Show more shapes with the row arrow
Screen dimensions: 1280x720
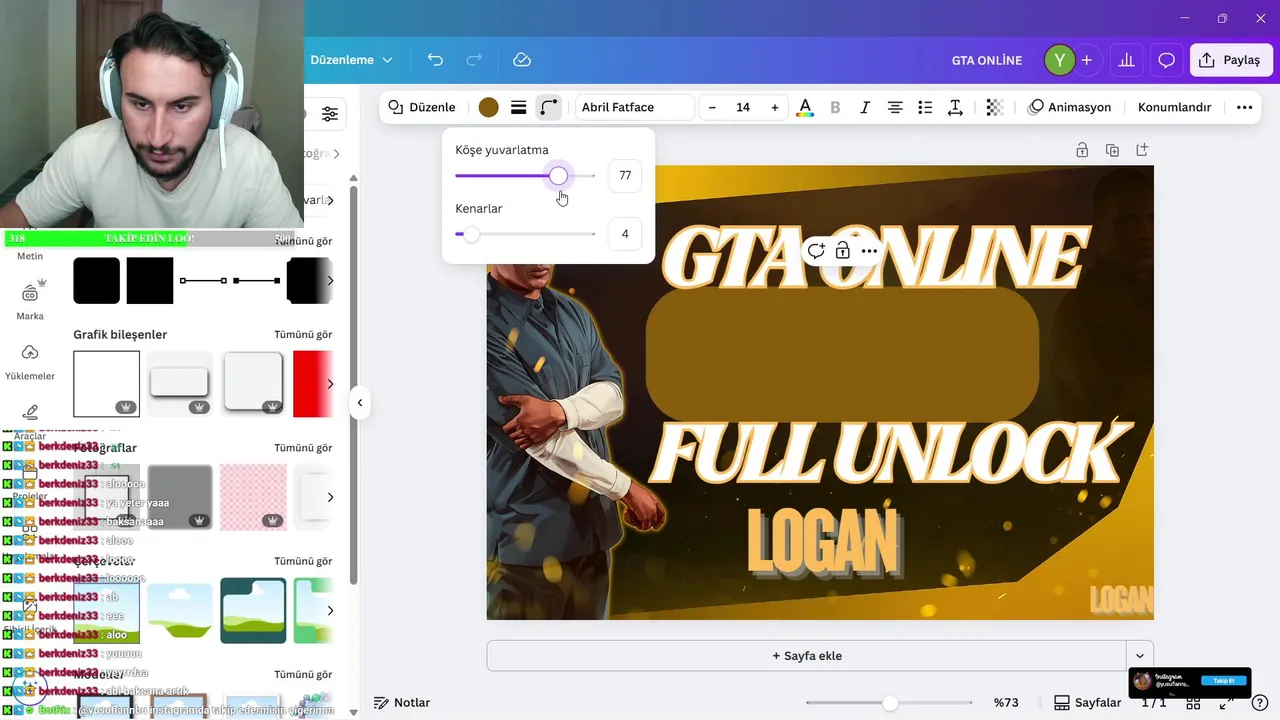(x=329, y=281)
